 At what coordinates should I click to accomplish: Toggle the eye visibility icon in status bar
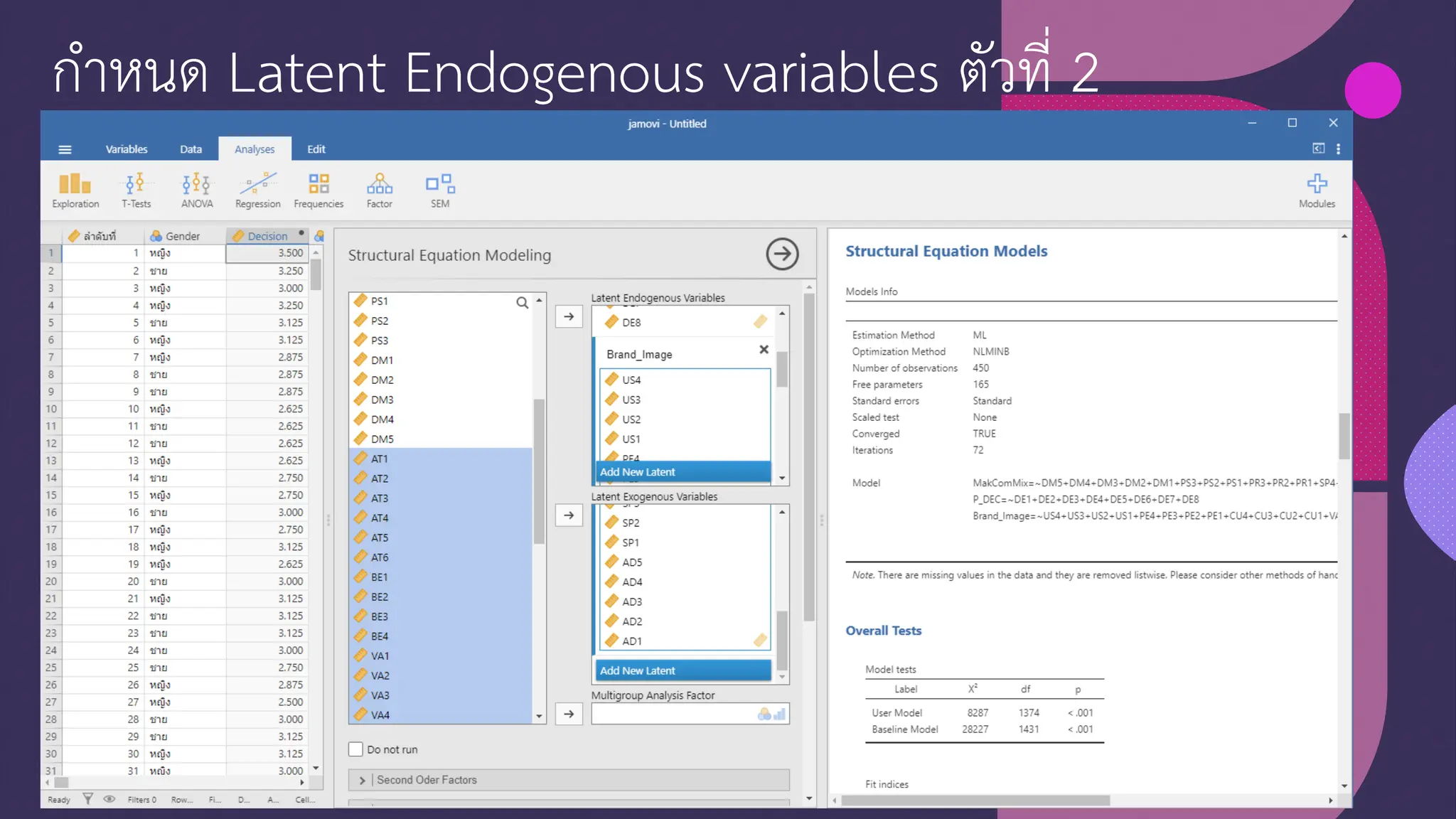[109, 799]
